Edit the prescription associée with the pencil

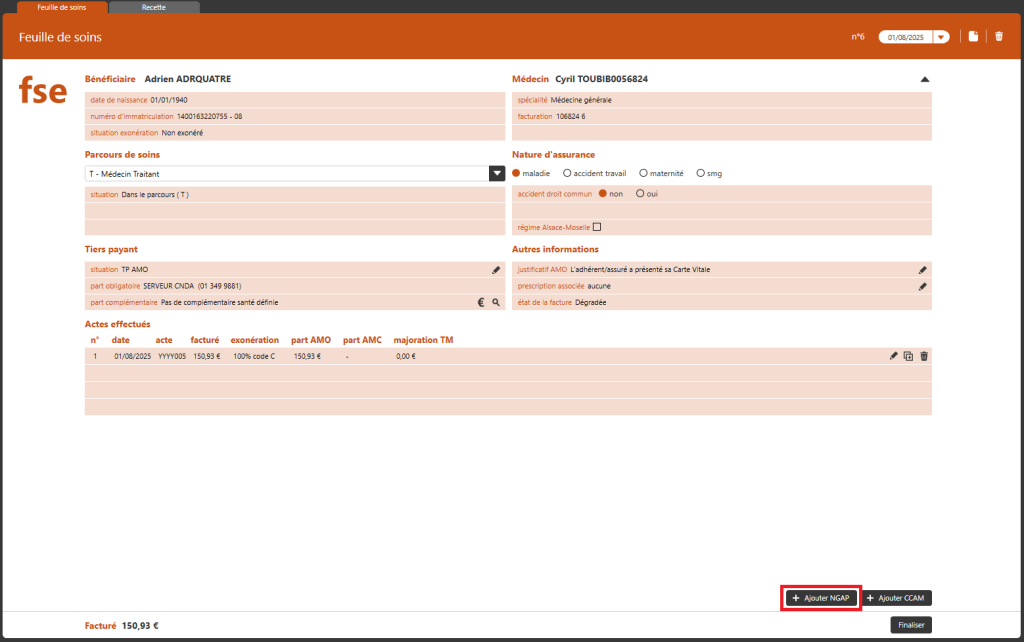tap(923, 286)
